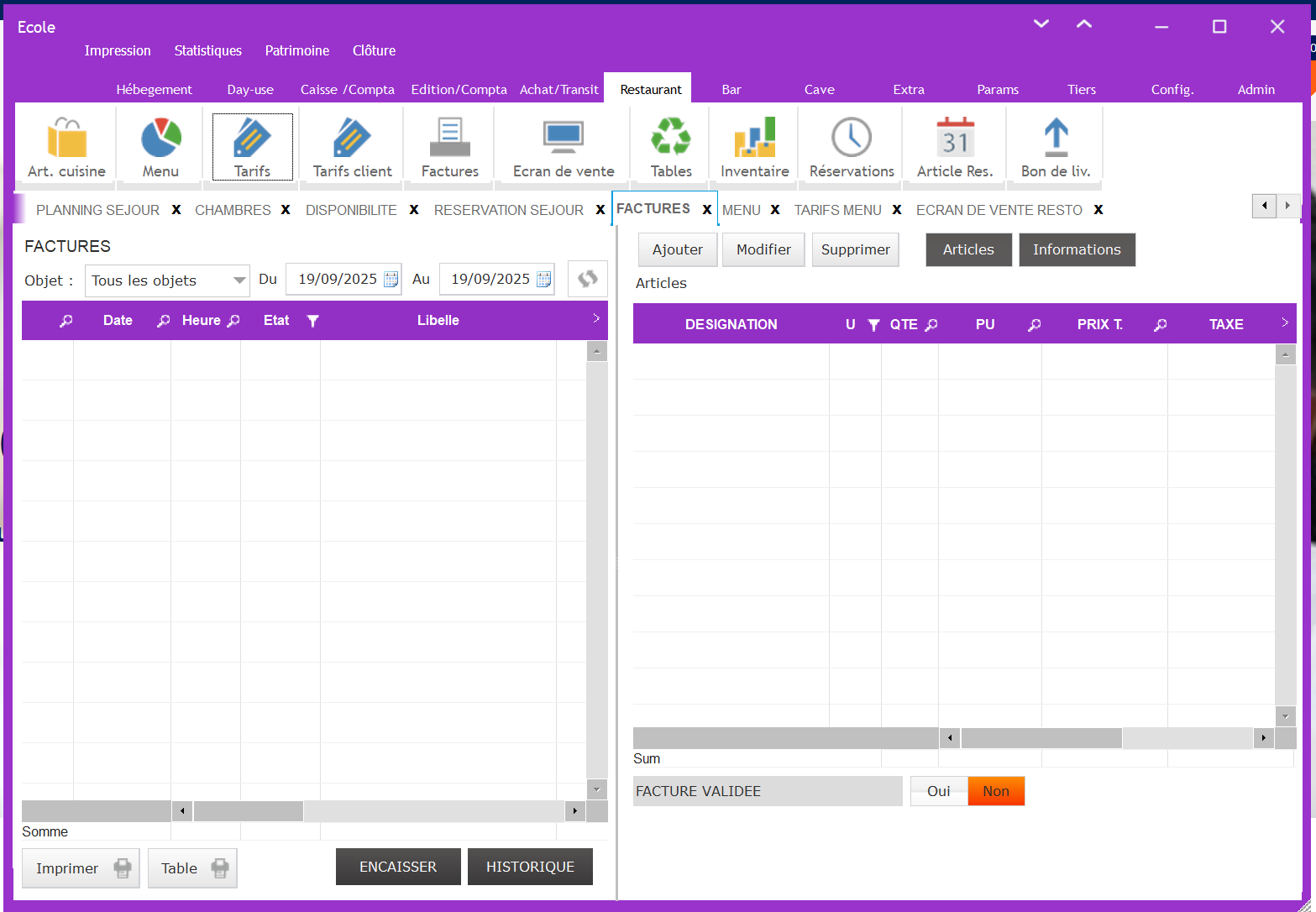1316x912 pixels.
Task: Set Facture validée to Oui
Action: [938, 791]
